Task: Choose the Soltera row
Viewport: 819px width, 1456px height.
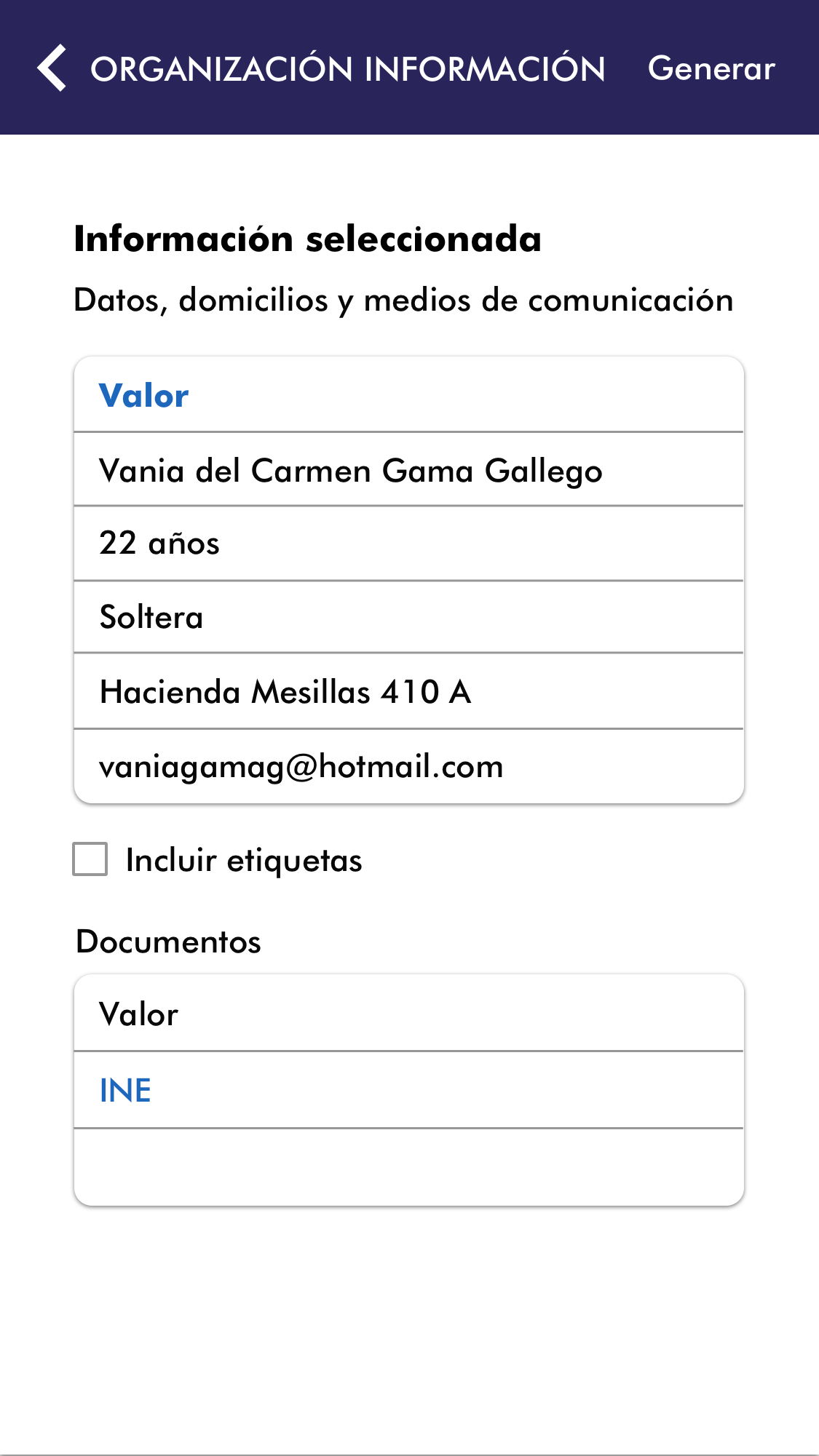Action: (x=408, y=618)
